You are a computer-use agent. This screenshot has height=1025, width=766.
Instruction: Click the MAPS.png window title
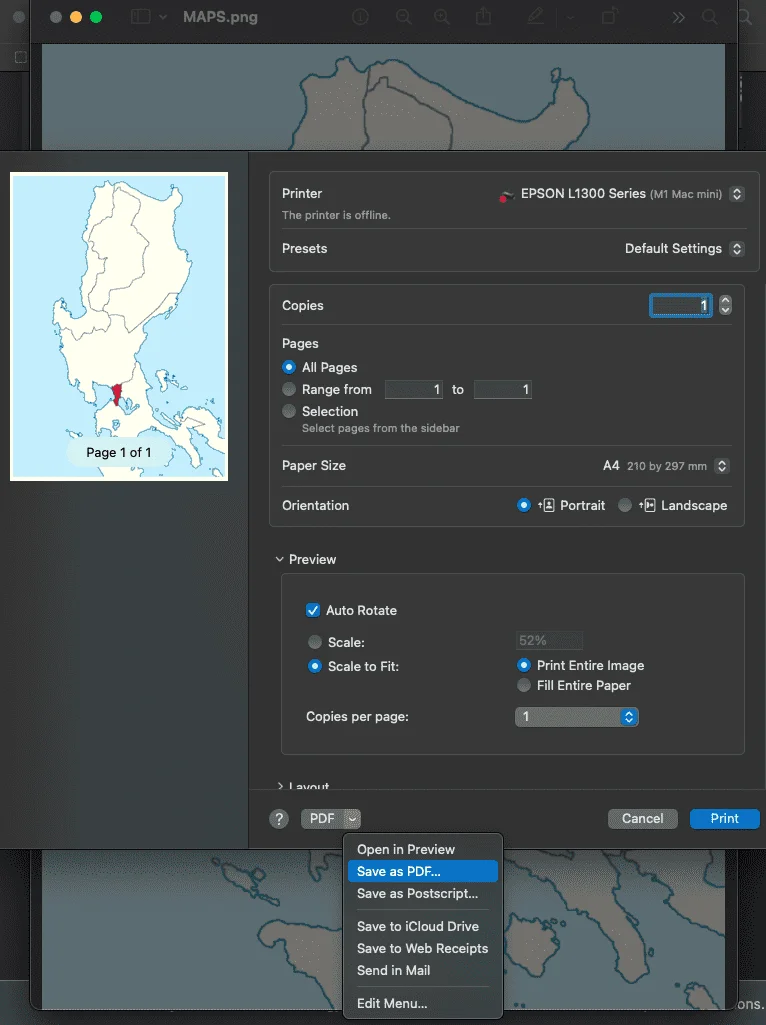[220, 17]
